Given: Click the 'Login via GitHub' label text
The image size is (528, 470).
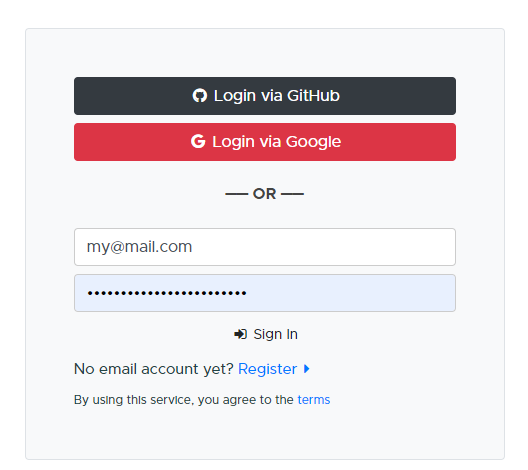Looking at the screenshot, I should 276,96.
